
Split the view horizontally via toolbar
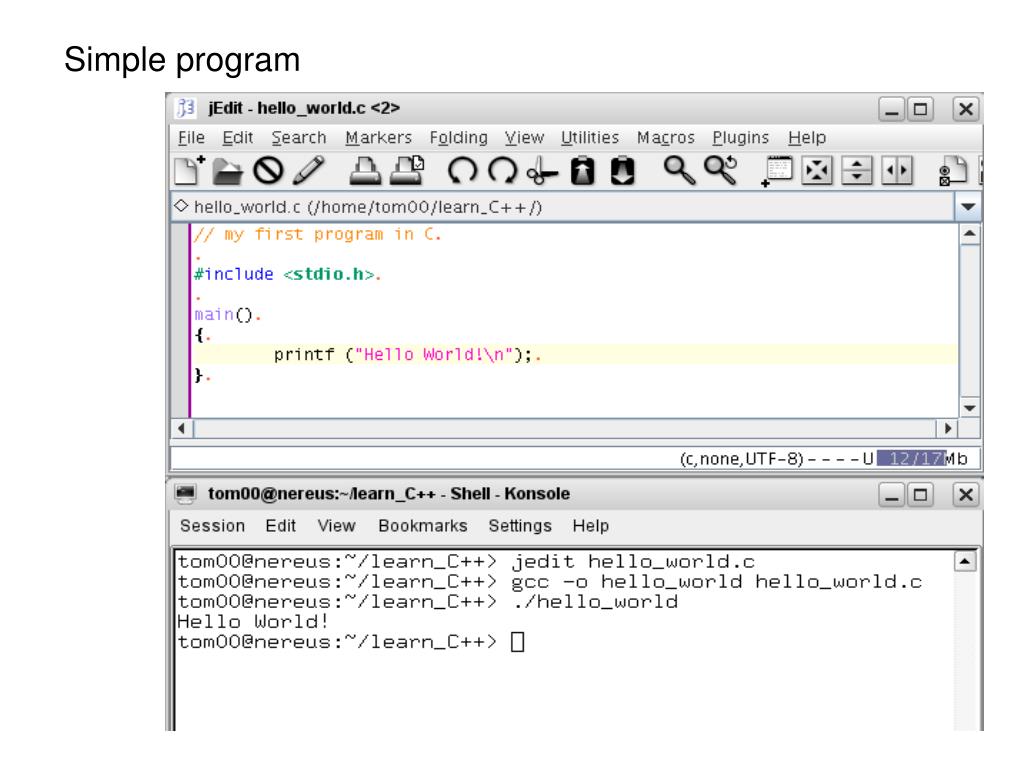tap(857, 171)
